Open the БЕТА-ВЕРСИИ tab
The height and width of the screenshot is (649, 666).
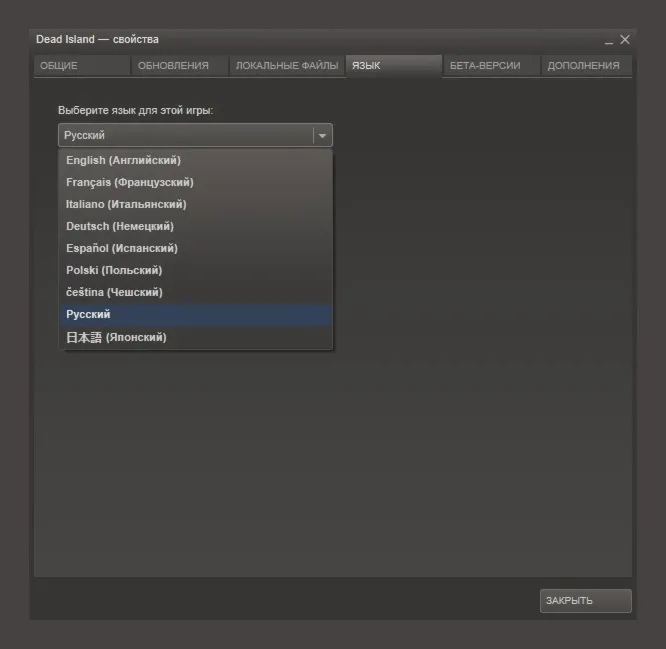point(491,66)
